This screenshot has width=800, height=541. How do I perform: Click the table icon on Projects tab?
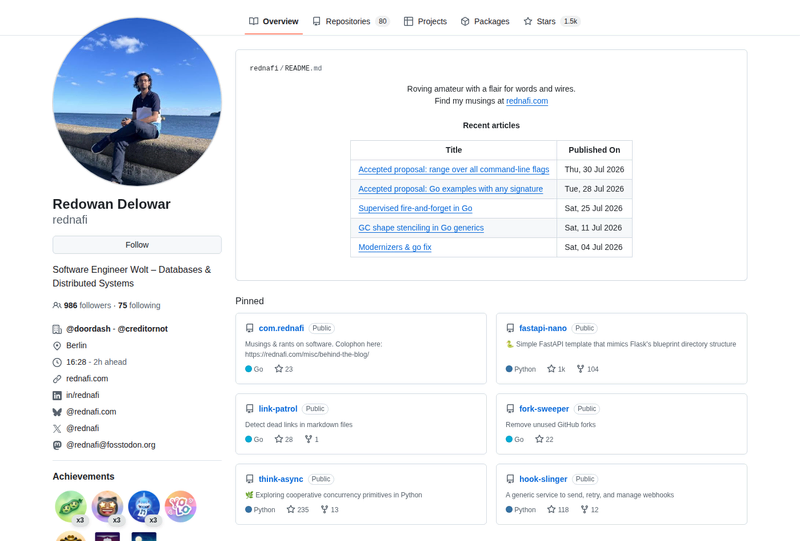[408, 21]
